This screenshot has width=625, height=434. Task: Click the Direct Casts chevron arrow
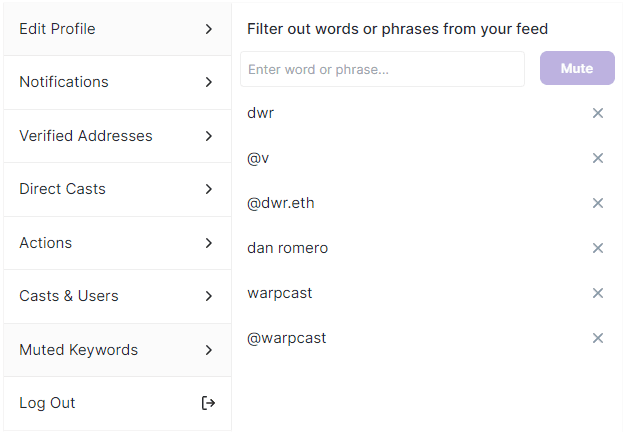pyautogui.click(x=208, y=189)
